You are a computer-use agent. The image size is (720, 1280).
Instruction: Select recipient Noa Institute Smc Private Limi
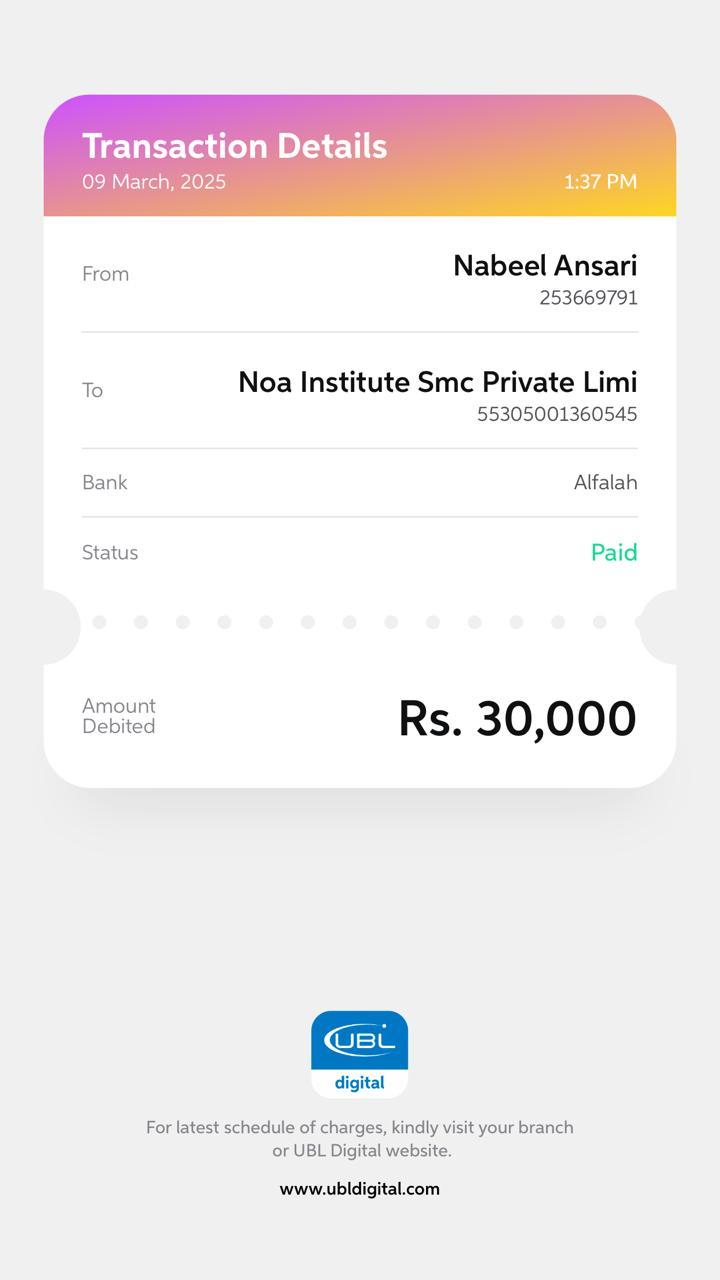click(x=437, y=382)
